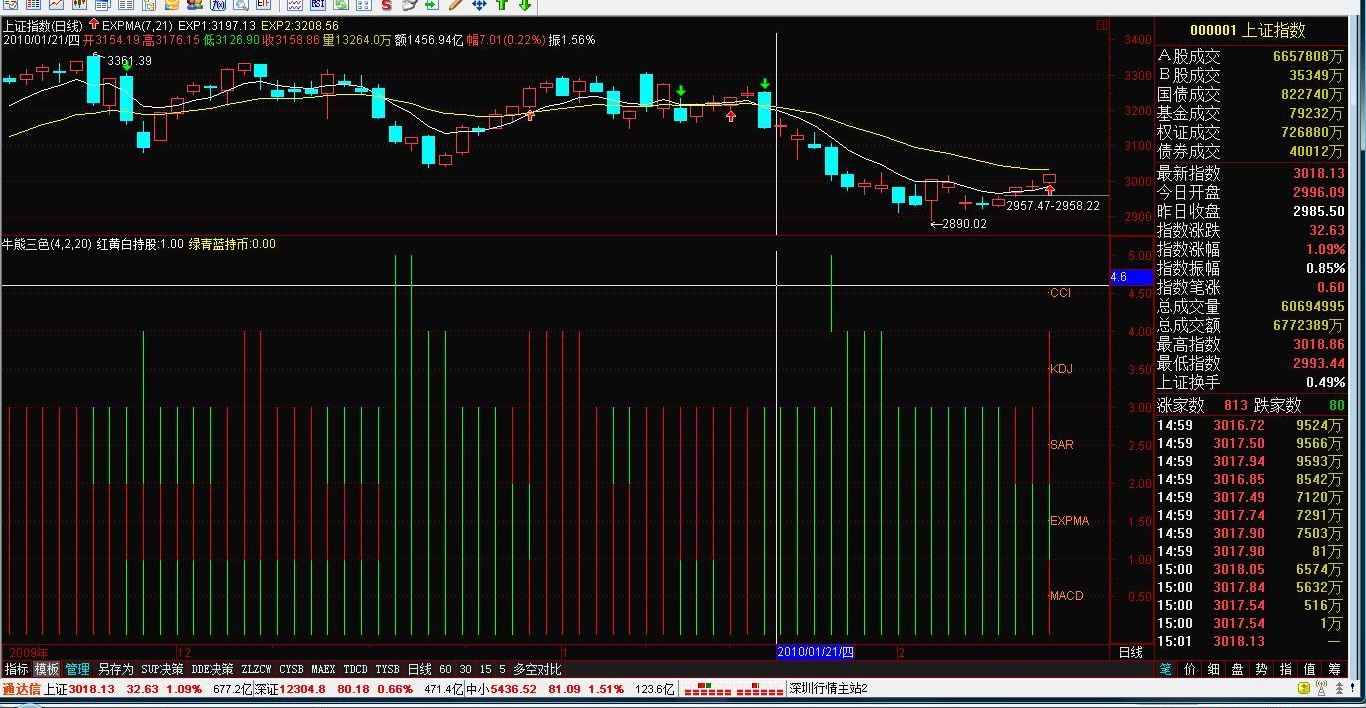Click the 通达信 logo in status bar
The height and width of the screenshot is (708, 1366).
20,689
